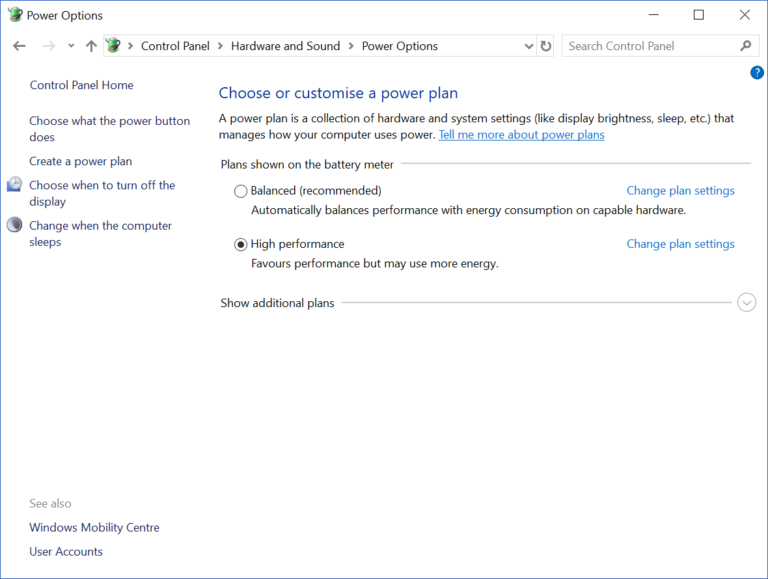
Task: Click the up-level arrow icon
Action: 91,46
